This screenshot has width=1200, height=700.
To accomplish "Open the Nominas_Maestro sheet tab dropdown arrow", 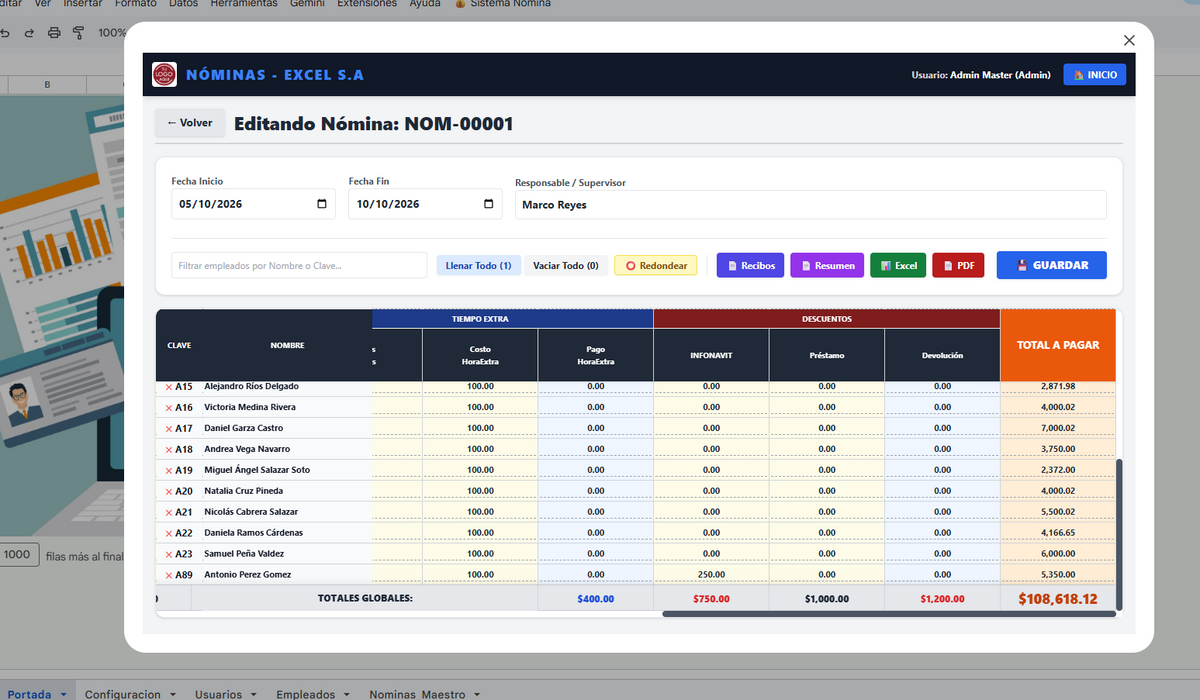I will (x=478, y=694).
